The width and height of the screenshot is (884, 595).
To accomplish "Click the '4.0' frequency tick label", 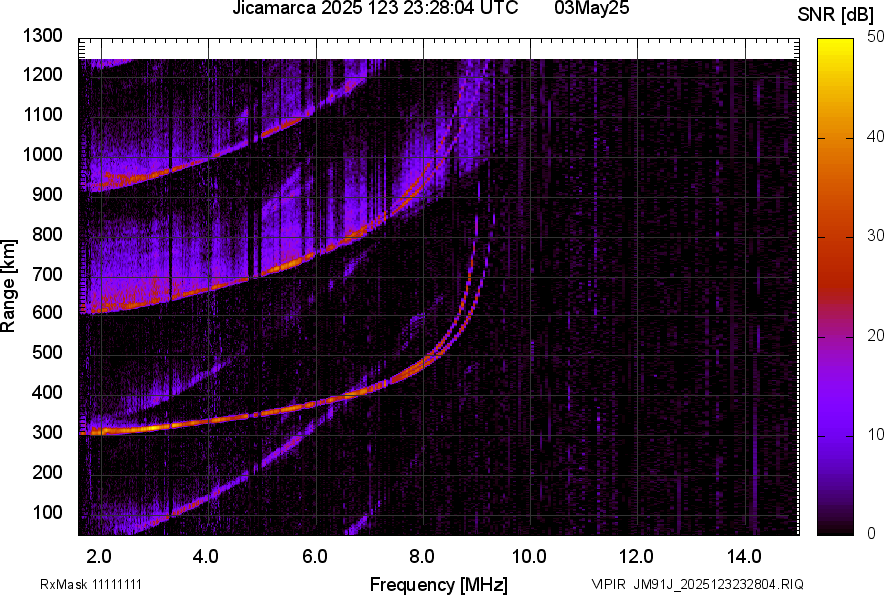I will coord(206,557).
